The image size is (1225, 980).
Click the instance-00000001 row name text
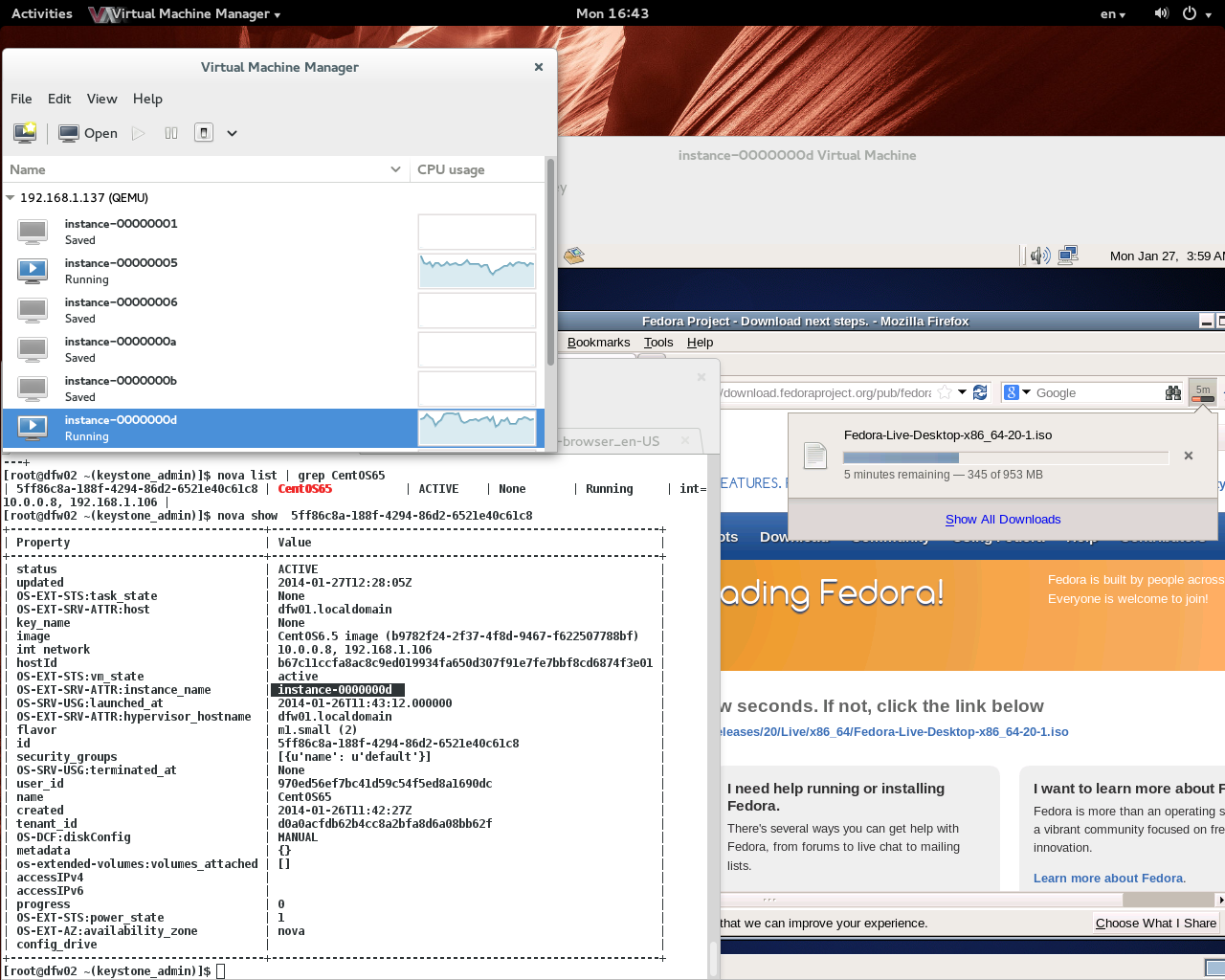121,224
